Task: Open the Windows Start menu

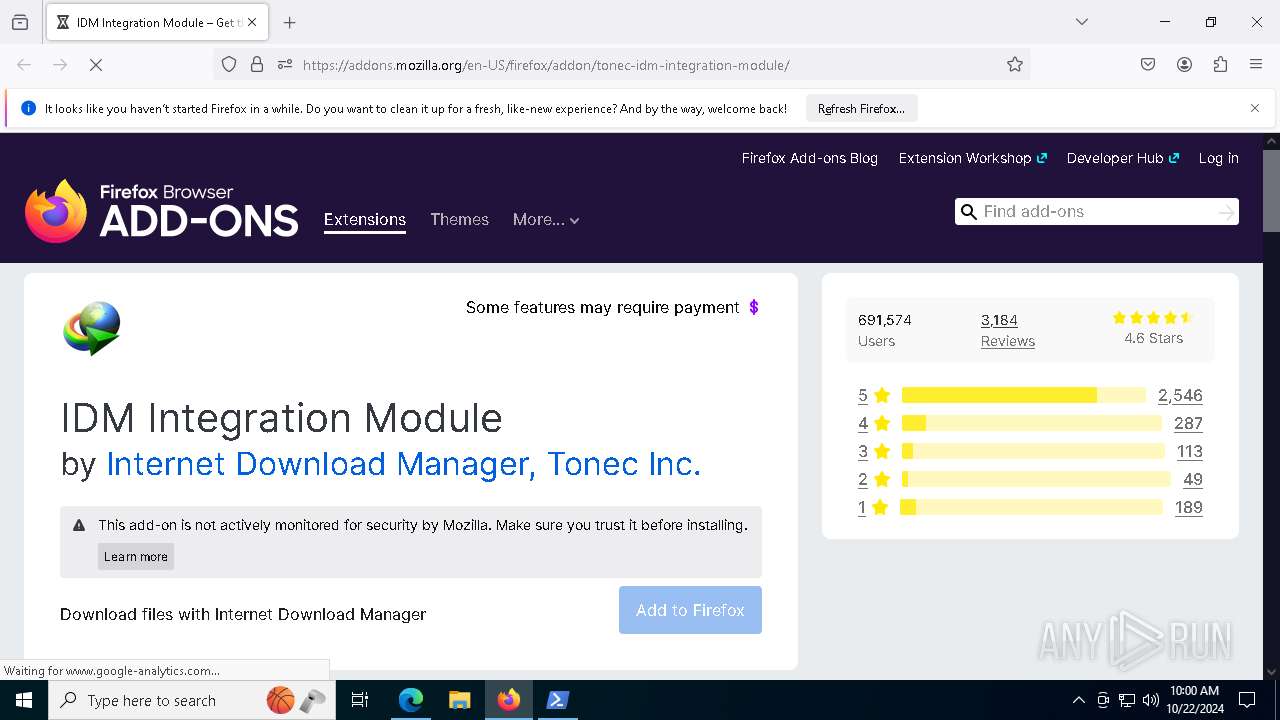Action: tap(24, 700)
